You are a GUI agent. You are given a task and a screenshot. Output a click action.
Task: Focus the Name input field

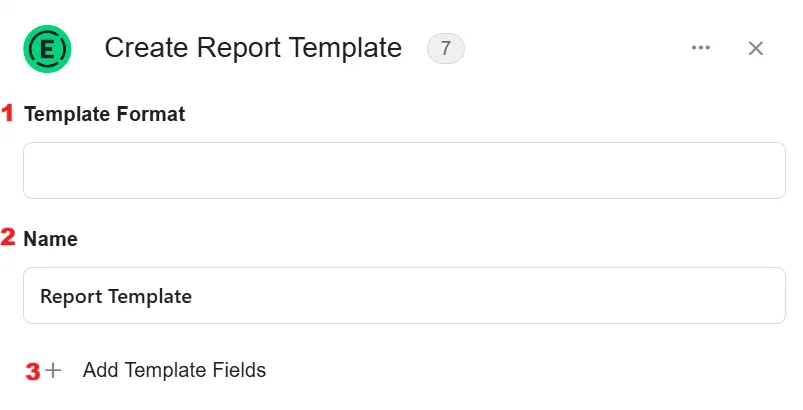(x=404, y=295)
